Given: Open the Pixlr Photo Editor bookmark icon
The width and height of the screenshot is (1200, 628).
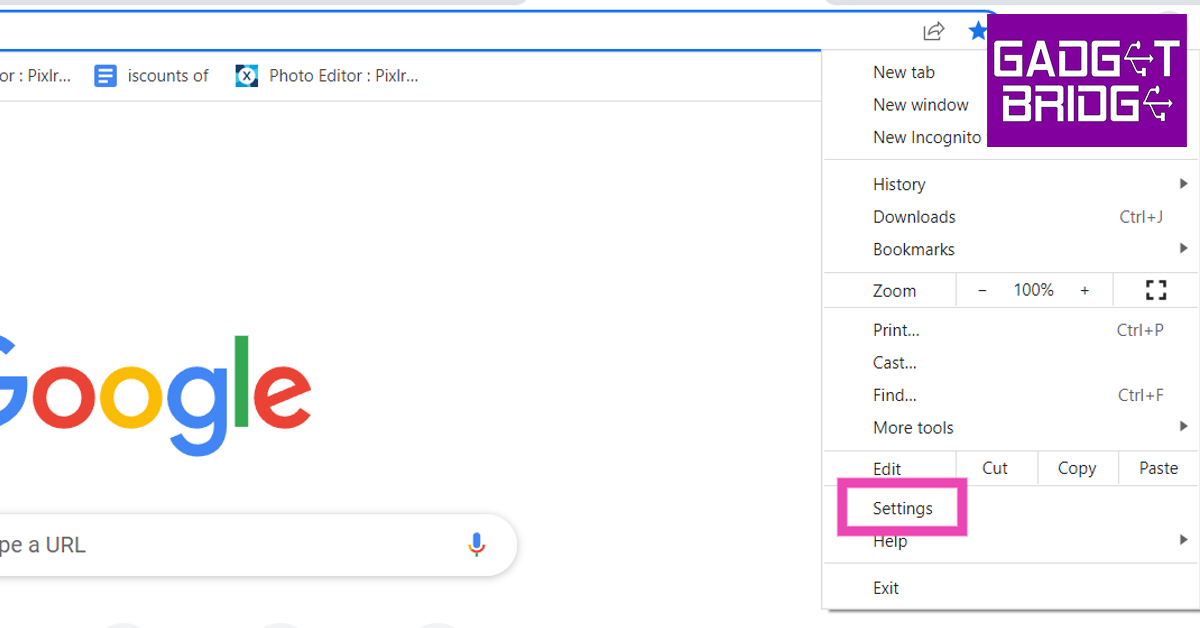Looking at the screenshot, I should coord(247,76).
